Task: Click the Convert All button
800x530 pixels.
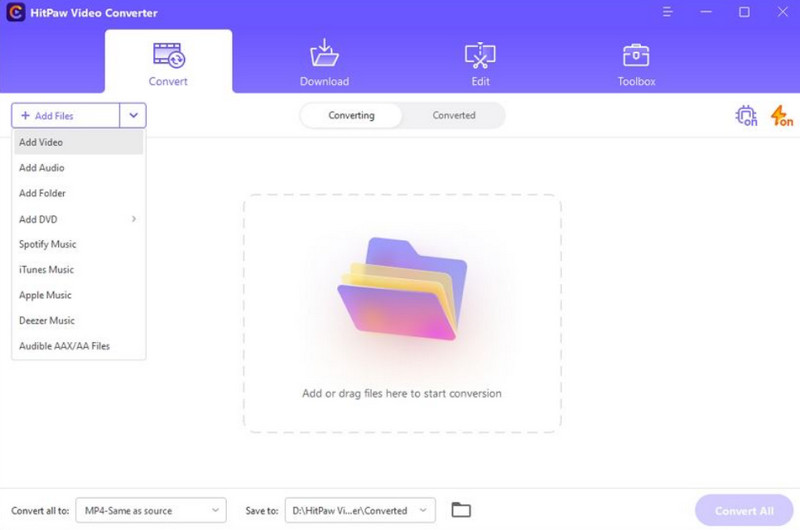Action: pyautogui.click(x=744, y=511)
